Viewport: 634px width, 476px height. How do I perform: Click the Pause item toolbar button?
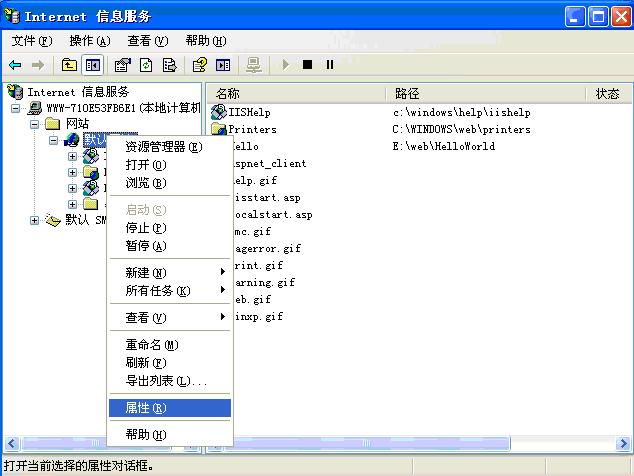point(330,64)
